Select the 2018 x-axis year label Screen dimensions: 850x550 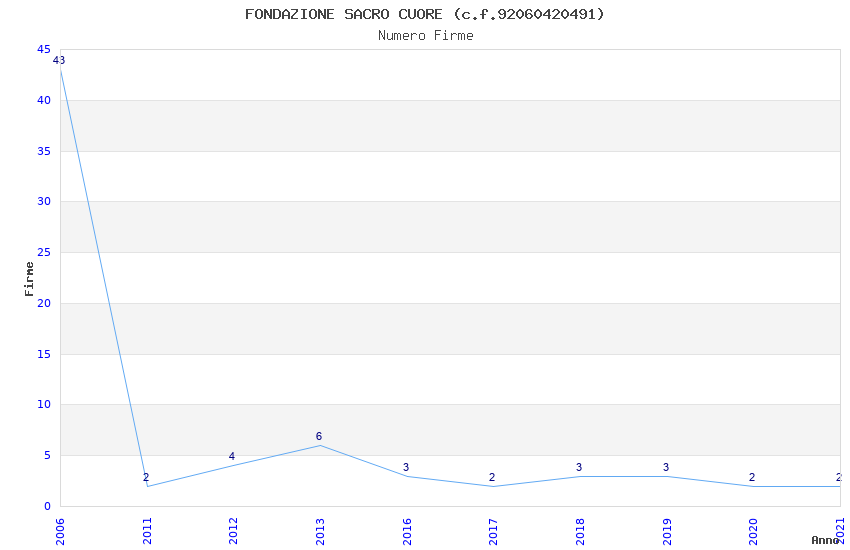coord(580,532)
